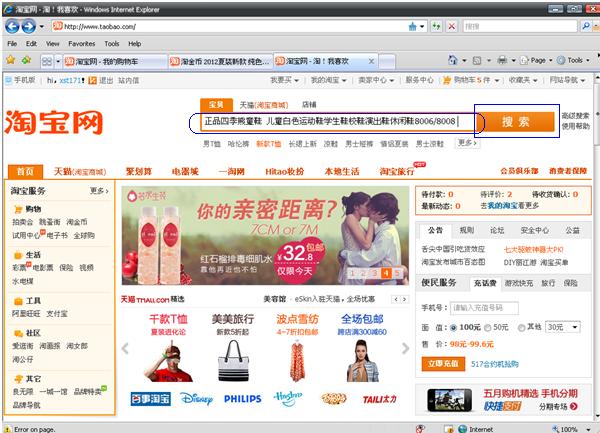Switch to the 淘宝网 - 我的购物车 tab
Viewport: 600px width, 433px height.
click(x=115, y=61)
